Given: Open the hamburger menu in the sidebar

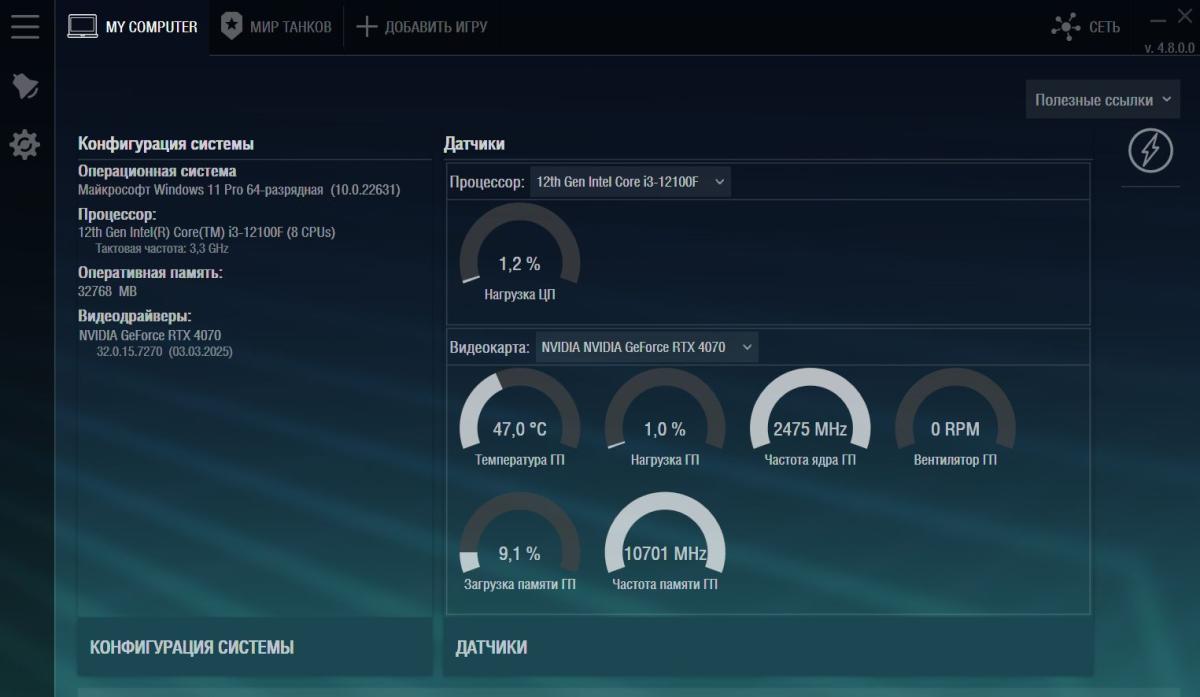Looking at the screenshot, I should [x=25, y=27].
